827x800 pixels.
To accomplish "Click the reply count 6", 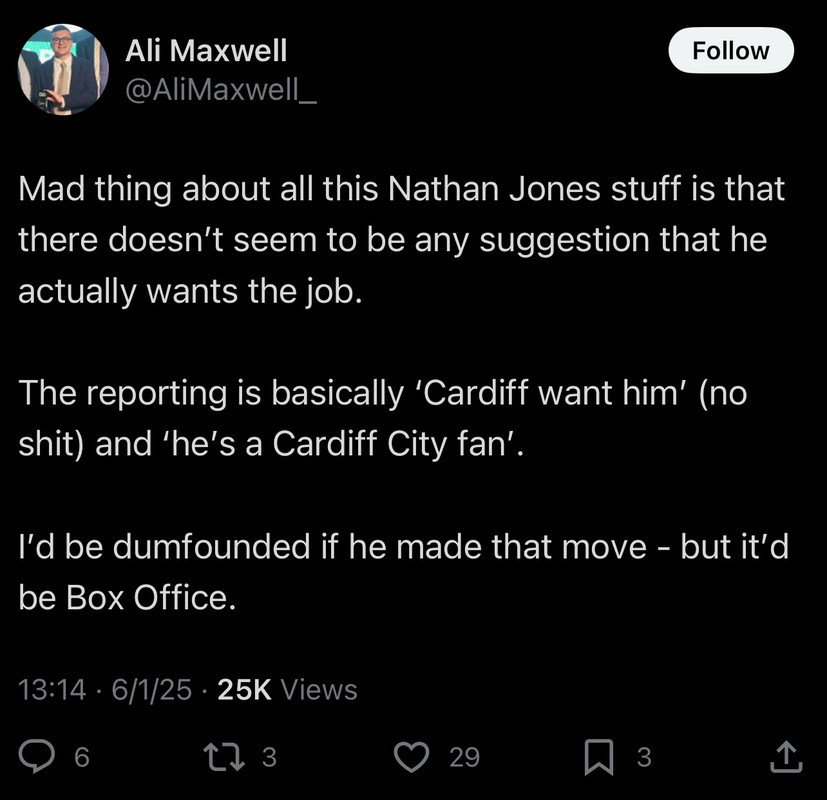I will (82, 757).
